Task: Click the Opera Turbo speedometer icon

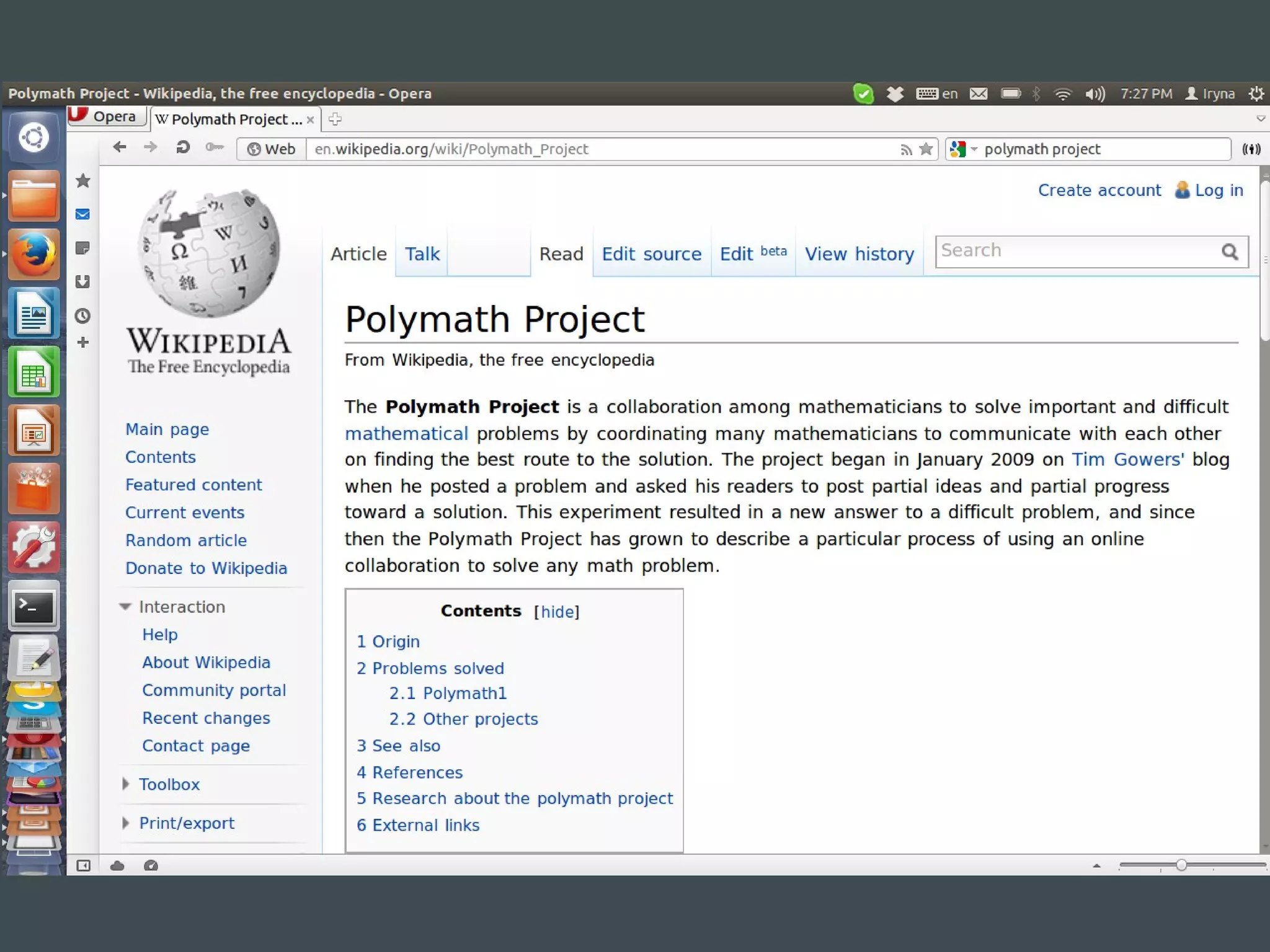Action: 151,866
